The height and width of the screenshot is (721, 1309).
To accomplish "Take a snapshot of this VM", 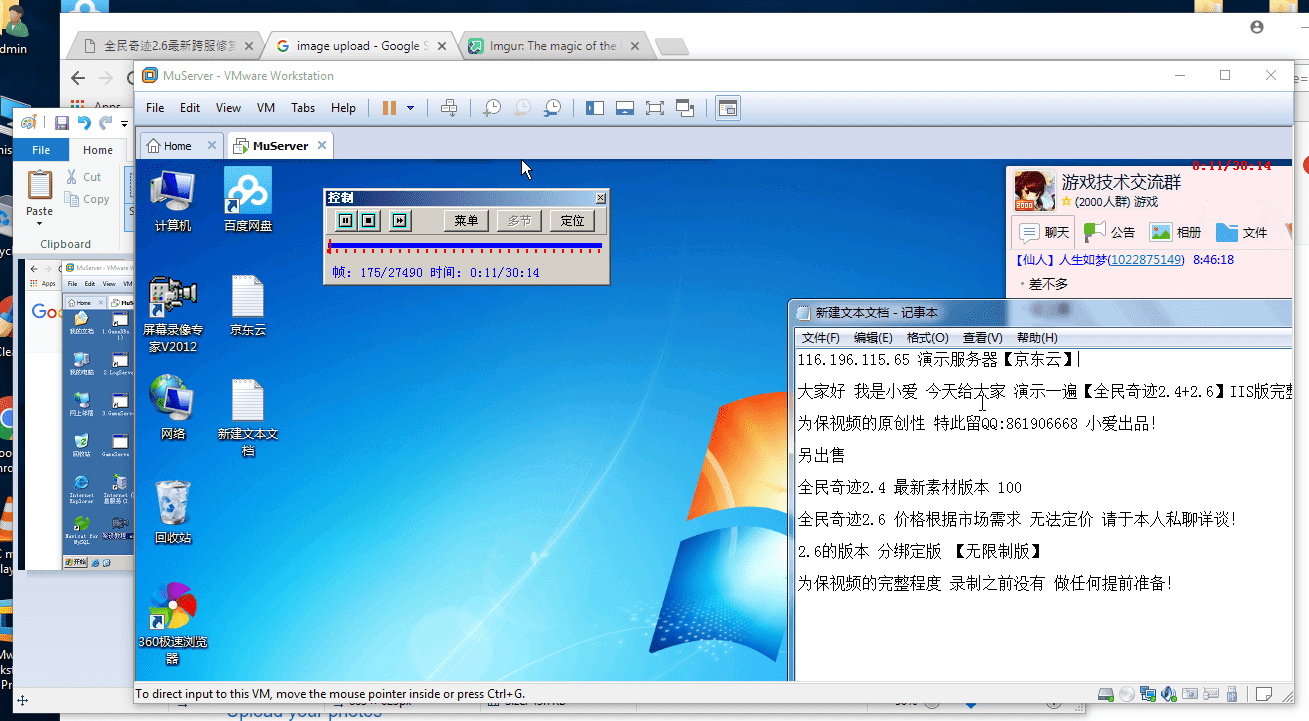I will (x=492, y=108).
